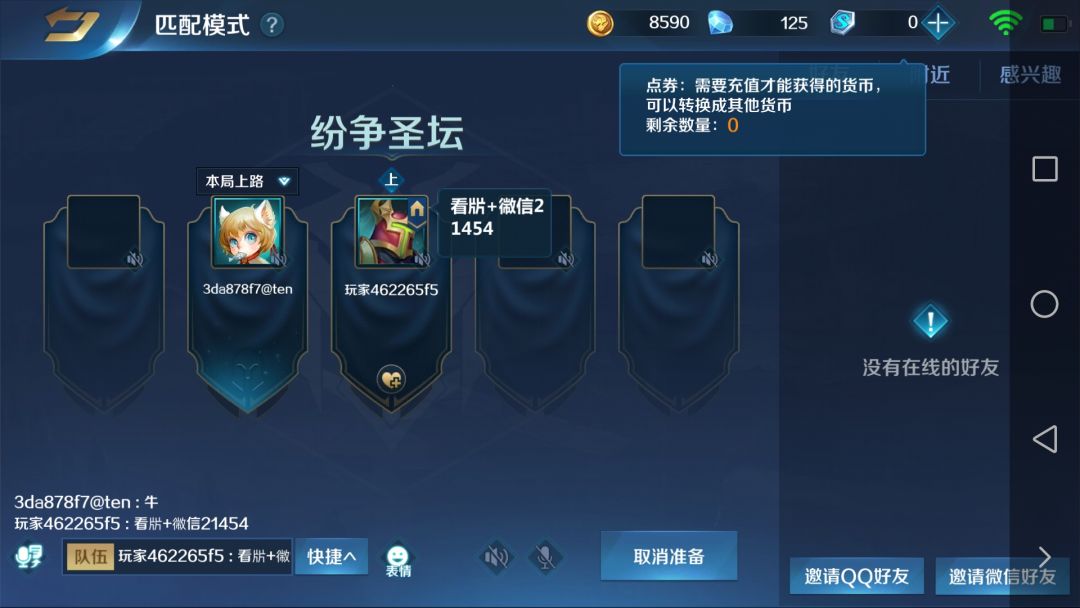Screen dimensions: 1080x608
Task: Tap the gold coin currency icon
Action: pyautogui.click(x=600, y=23)
